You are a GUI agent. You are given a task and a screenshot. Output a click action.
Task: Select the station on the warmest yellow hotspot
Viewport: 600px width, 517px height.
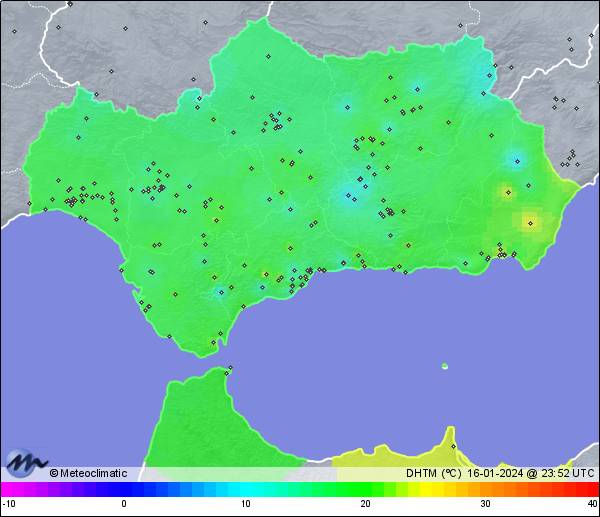point(530,223)
